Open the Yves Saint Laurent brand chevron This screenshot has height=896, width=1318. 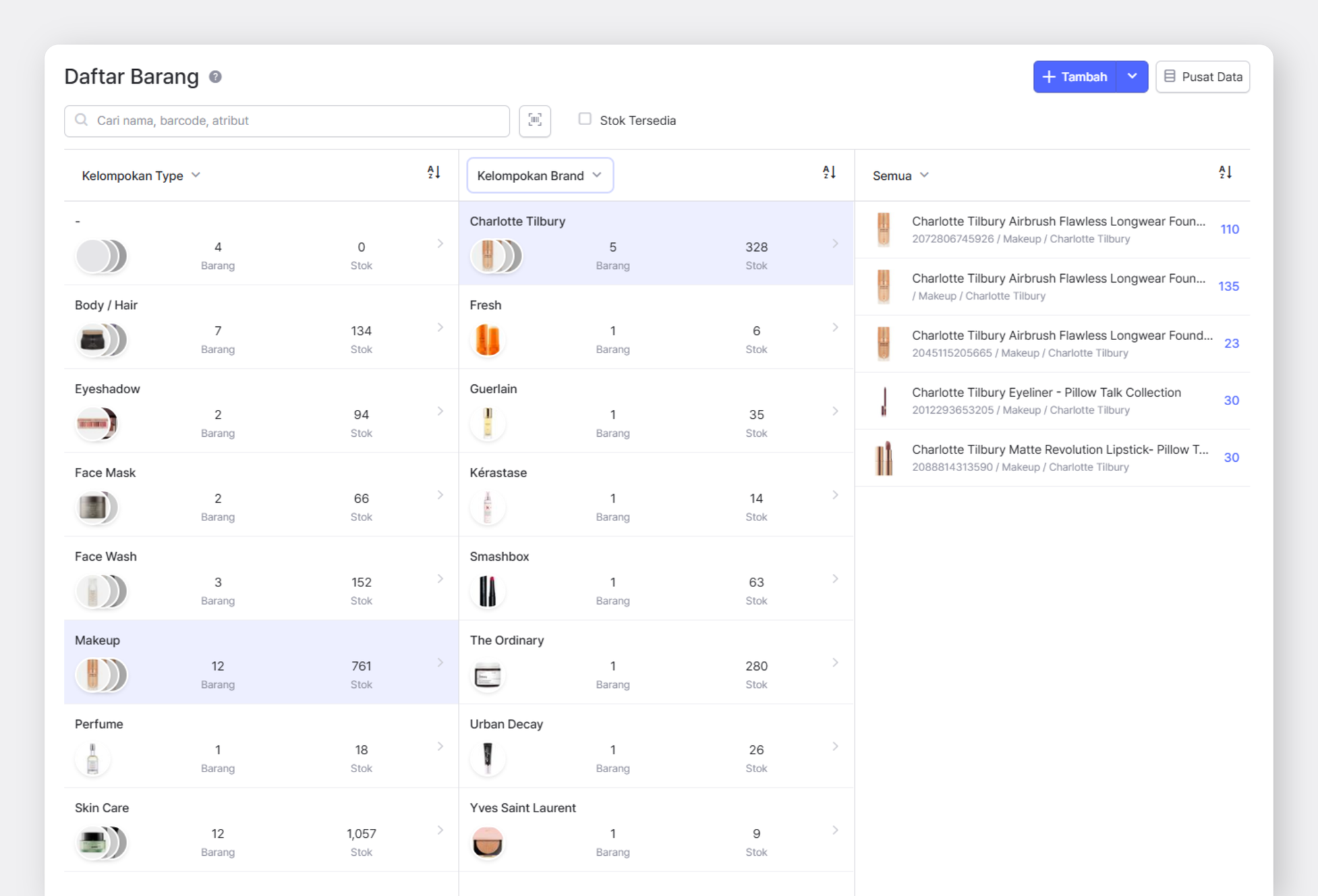click(x=835, y=830)
